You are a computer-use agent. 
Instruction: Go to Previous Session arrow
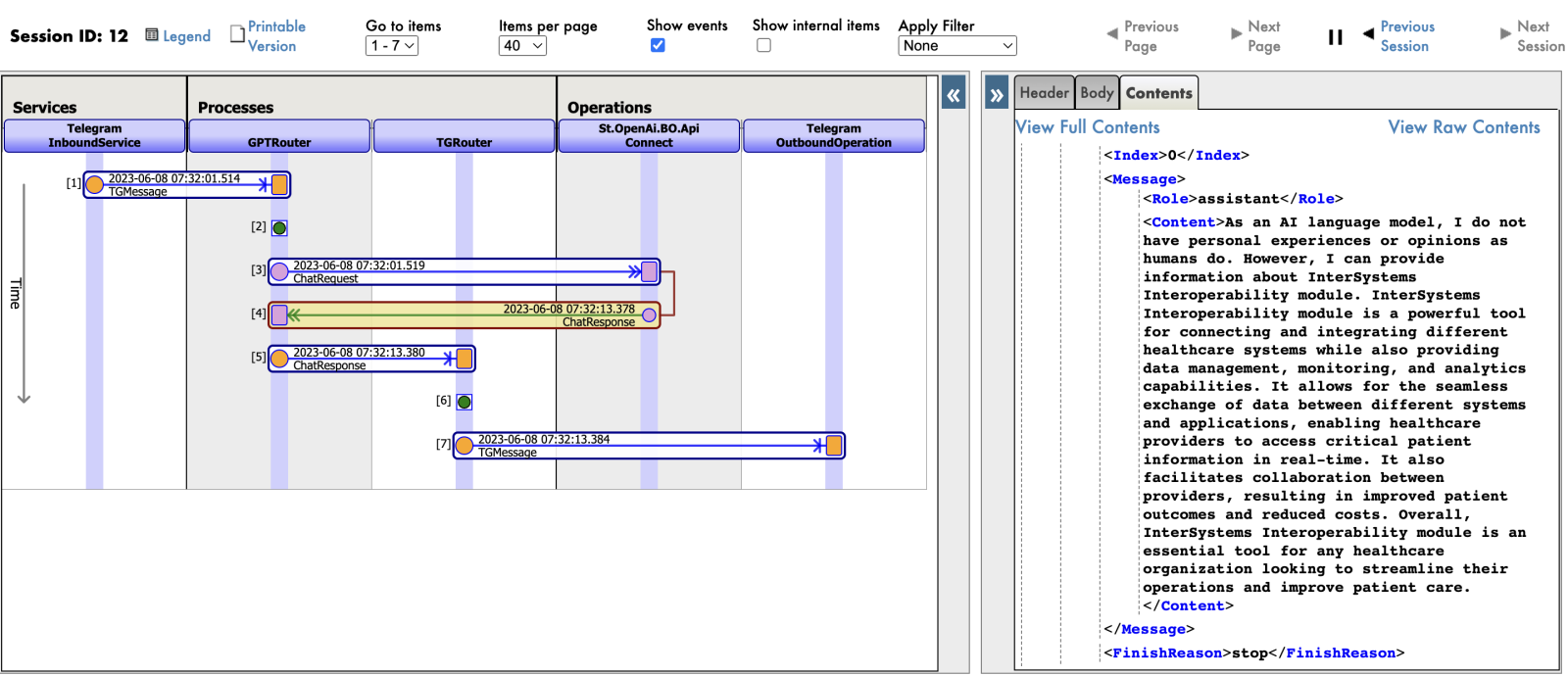click(x=1368, y=34)
